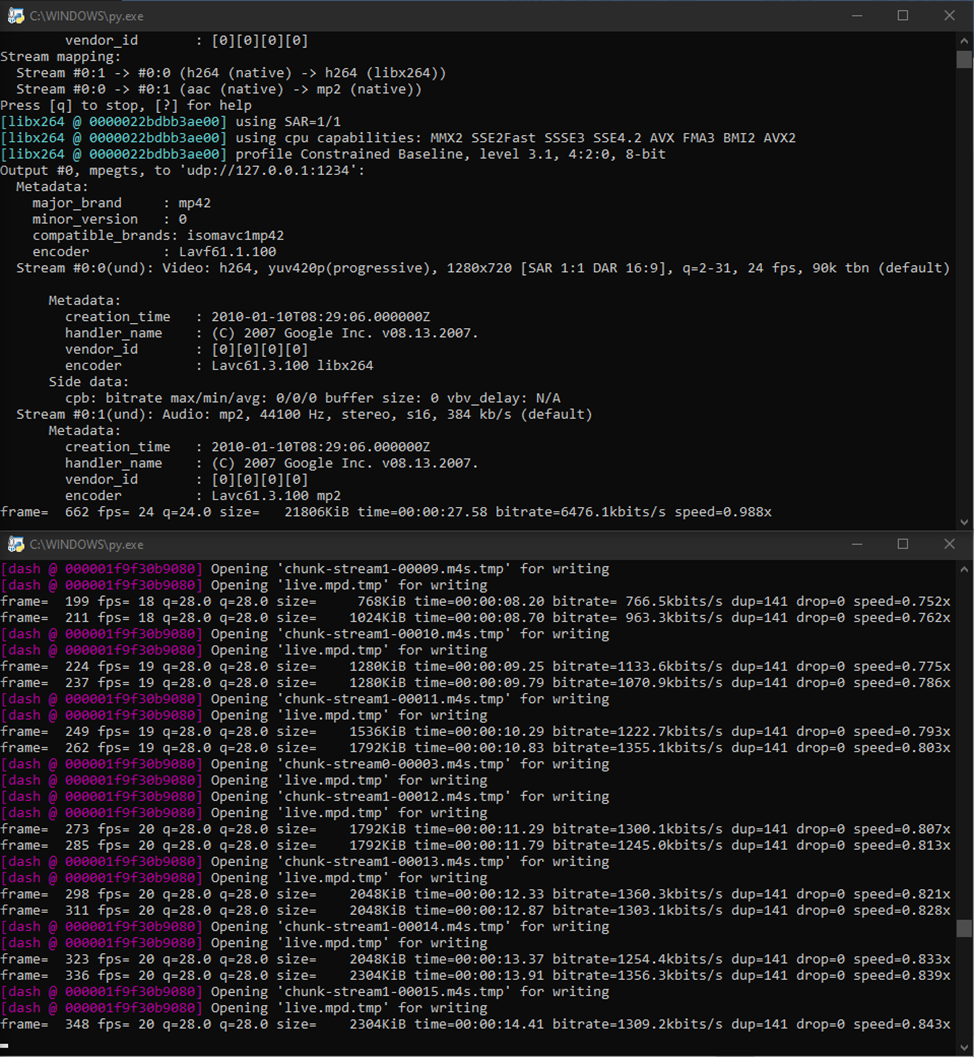Maximize the upper py.exe console window

(903, 16)
